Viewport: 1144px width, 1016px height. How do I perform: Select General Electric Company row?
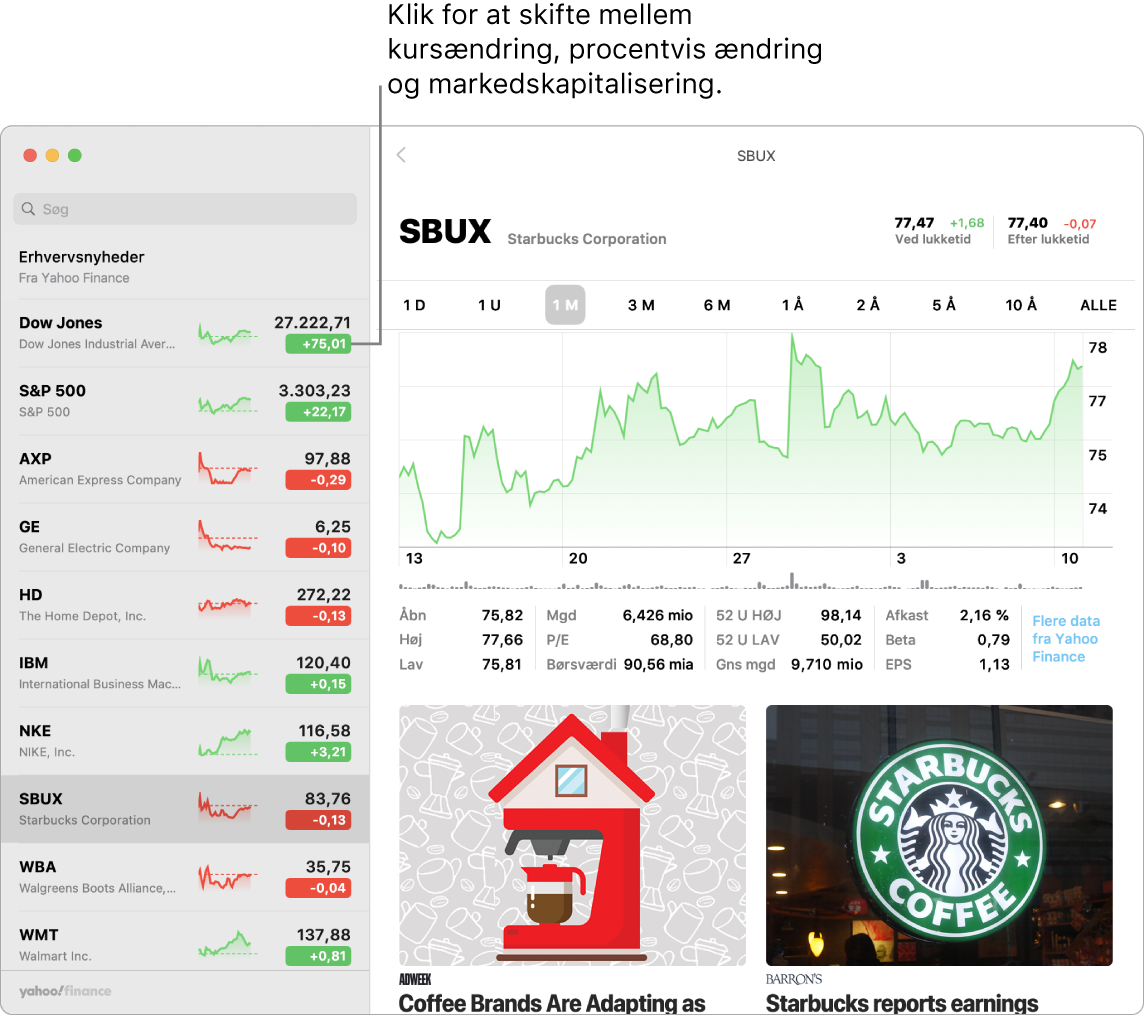tap(185, 537)
